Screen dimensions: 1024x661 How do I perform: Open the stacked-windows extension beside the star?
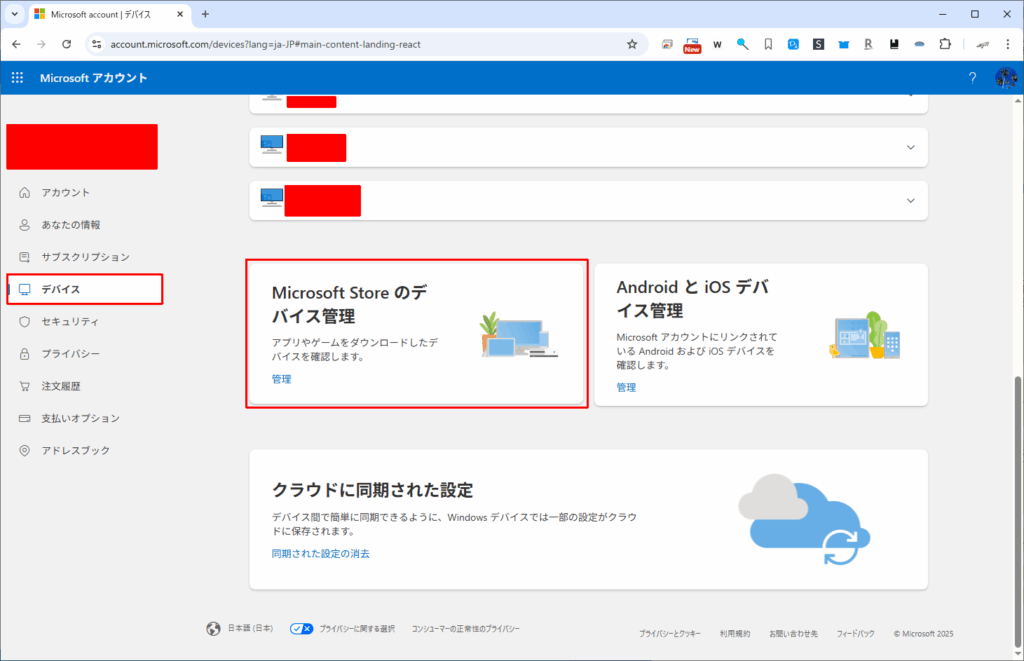coord(667,44)
